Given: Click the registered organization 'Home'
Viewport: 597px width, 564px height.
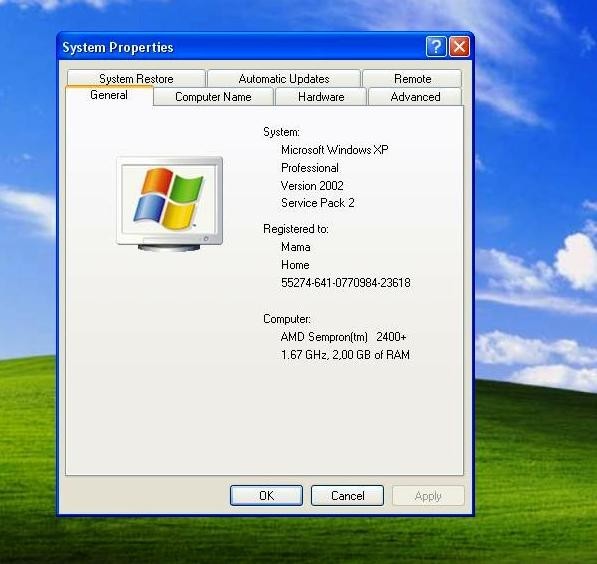Looking at the screenshot, I should click(x=295, y=265).
